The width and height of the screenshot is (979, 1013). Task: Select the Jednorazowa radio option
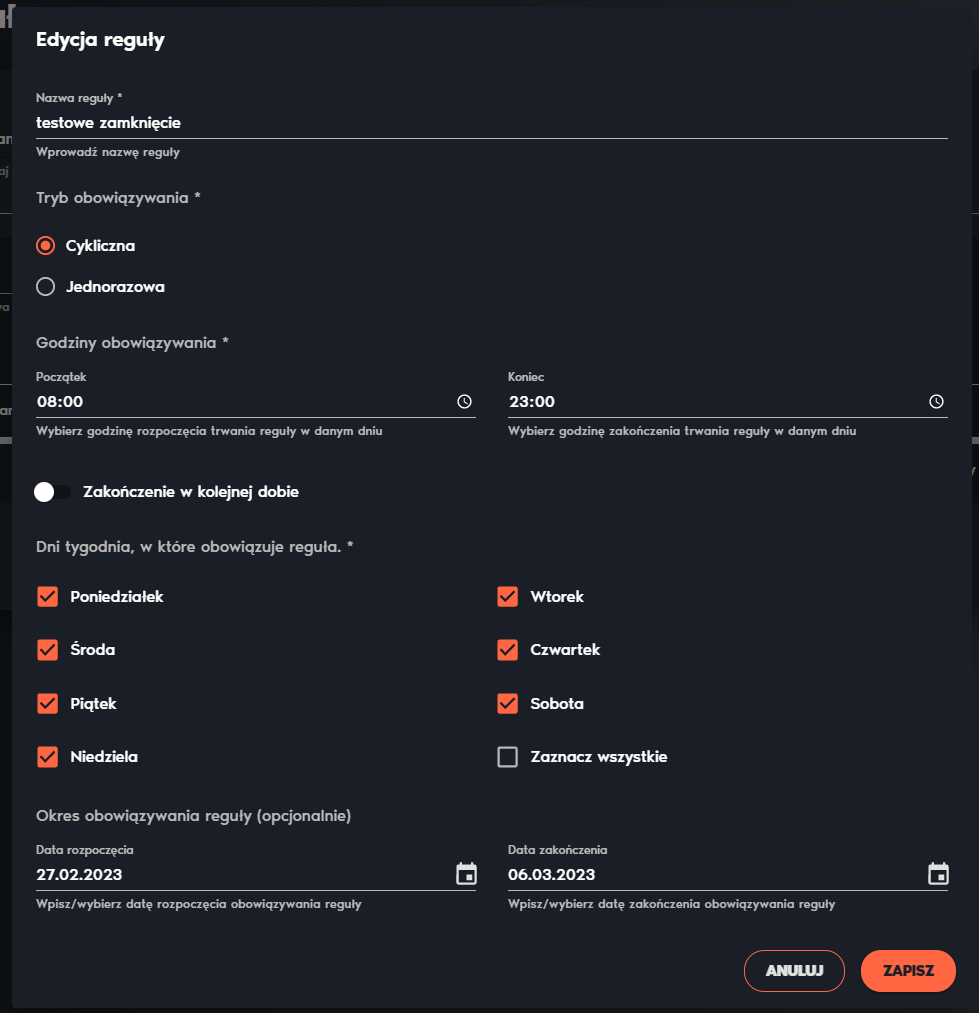click(x=45, y=287)
